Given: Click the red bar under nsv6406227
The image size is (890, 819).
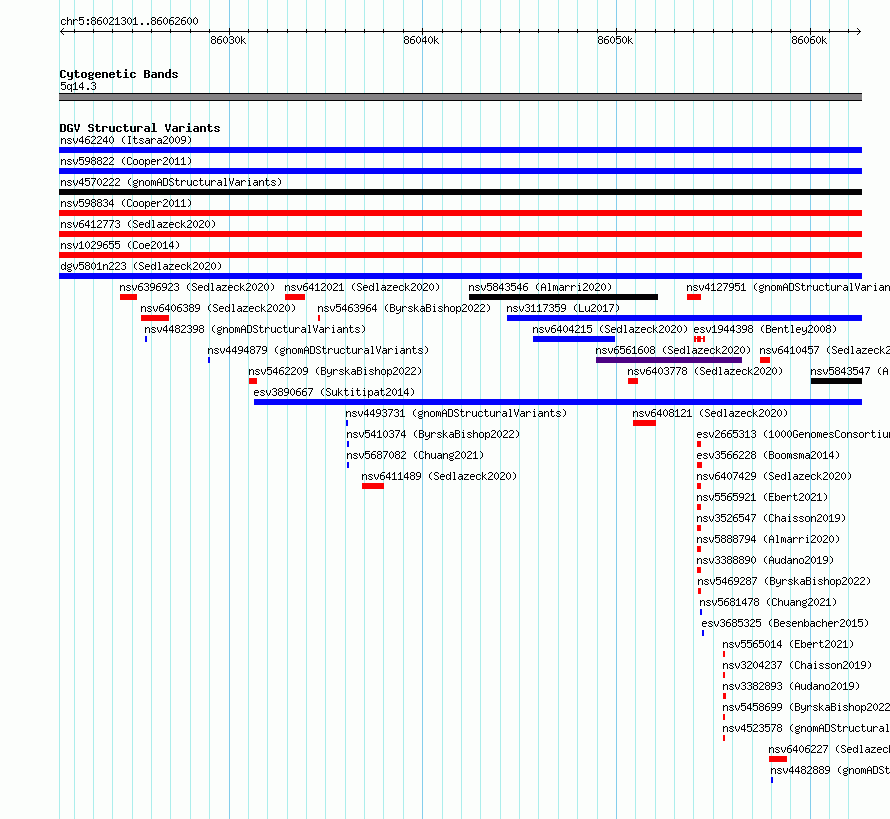Looking at the screenshot, I should (778, 759).
